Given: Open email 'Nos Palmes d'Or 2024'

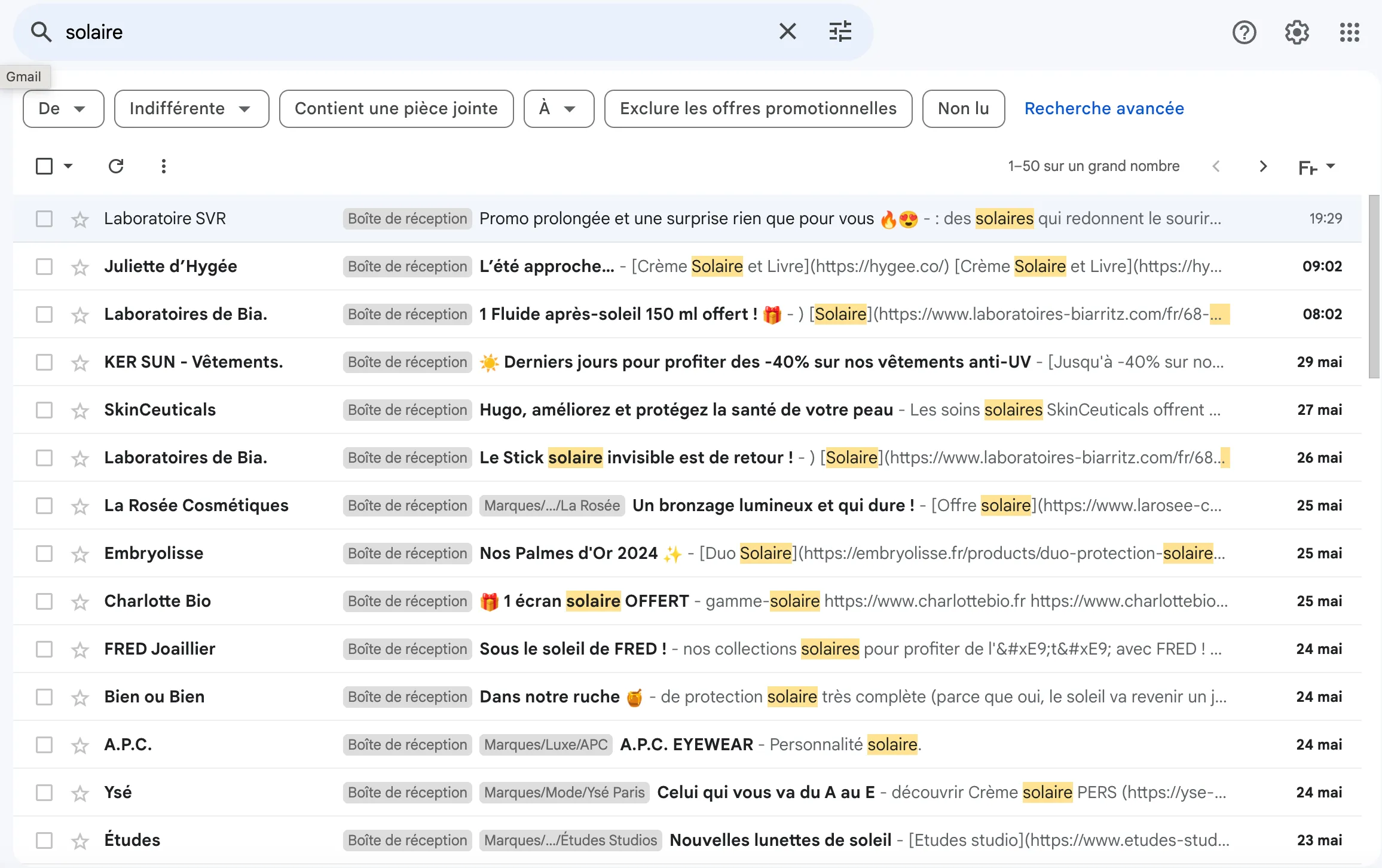Looking at the screenshot, I should click(x=568, y=554).
